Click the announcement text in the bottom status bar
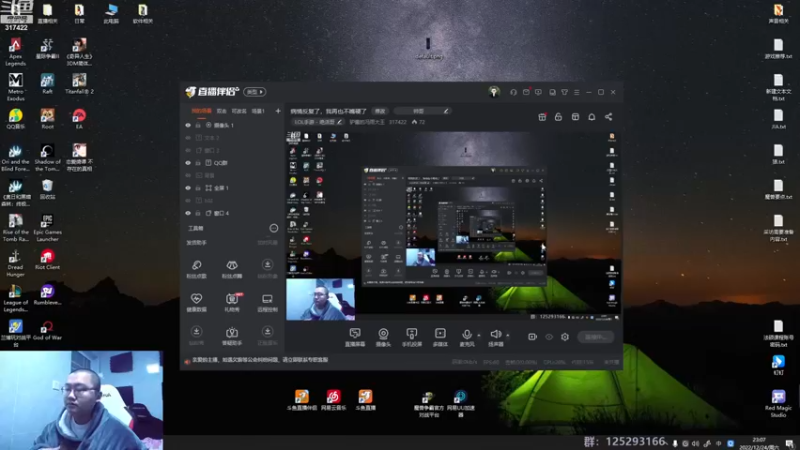 [x=260, y=360]
